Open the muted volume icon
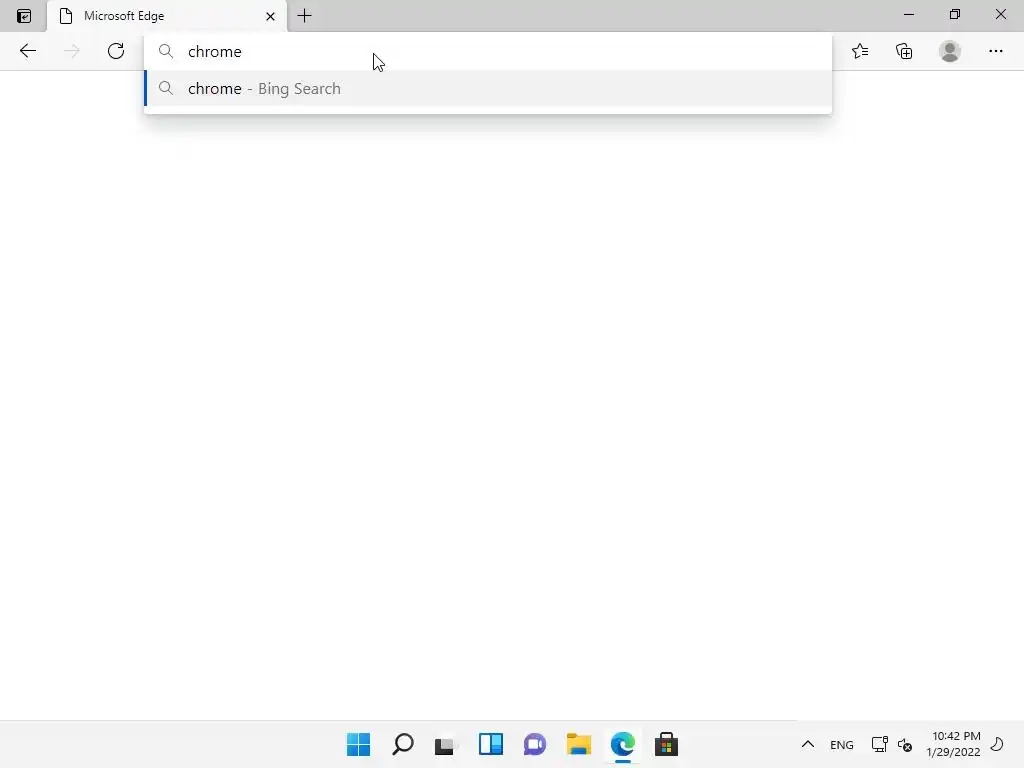 904,744
